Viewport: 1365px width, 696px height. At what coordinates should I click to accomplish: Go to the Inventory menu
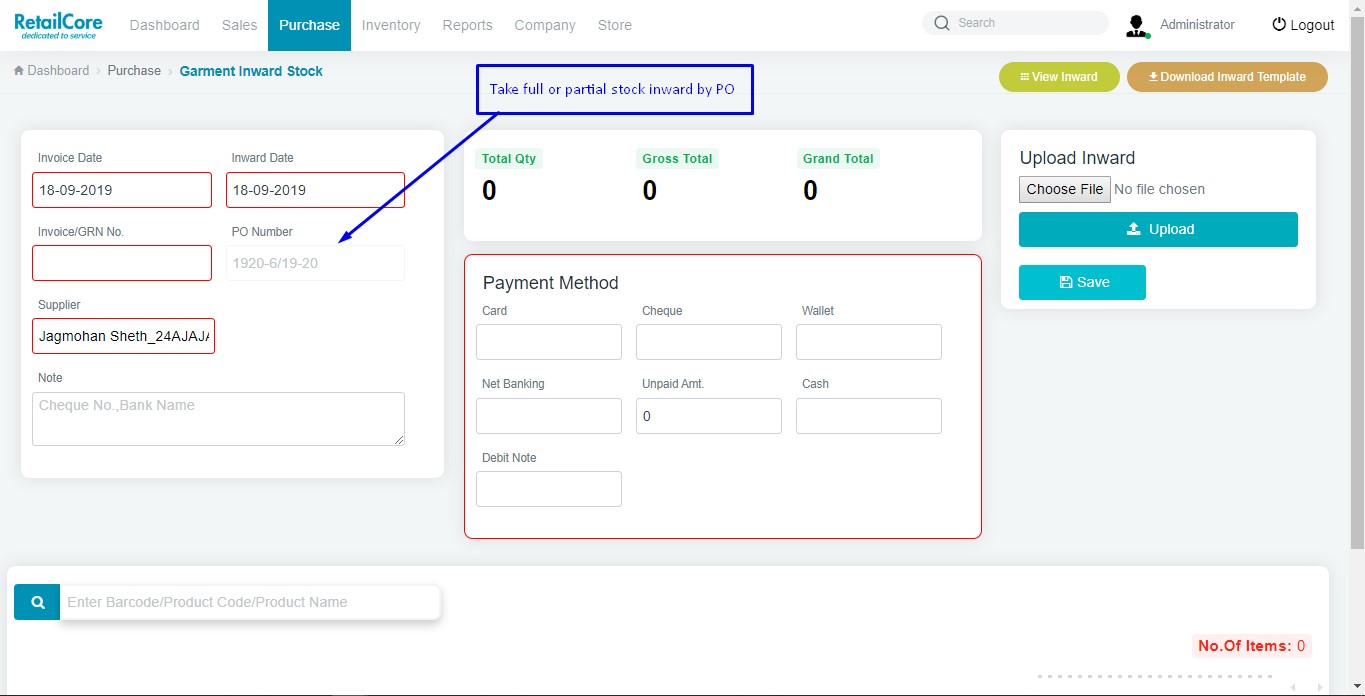390,25
